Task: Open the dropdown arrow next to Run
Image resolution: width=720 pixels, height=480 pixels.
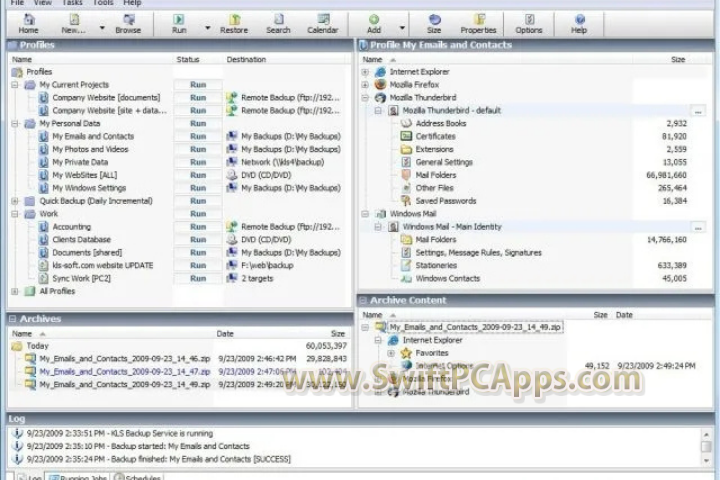Action: (x=208, y=28)
